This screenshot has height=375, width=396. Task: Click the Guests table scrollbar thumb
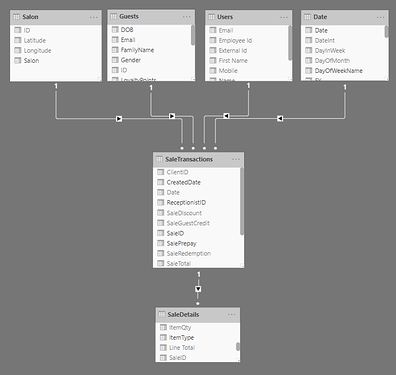pos(193,35)
